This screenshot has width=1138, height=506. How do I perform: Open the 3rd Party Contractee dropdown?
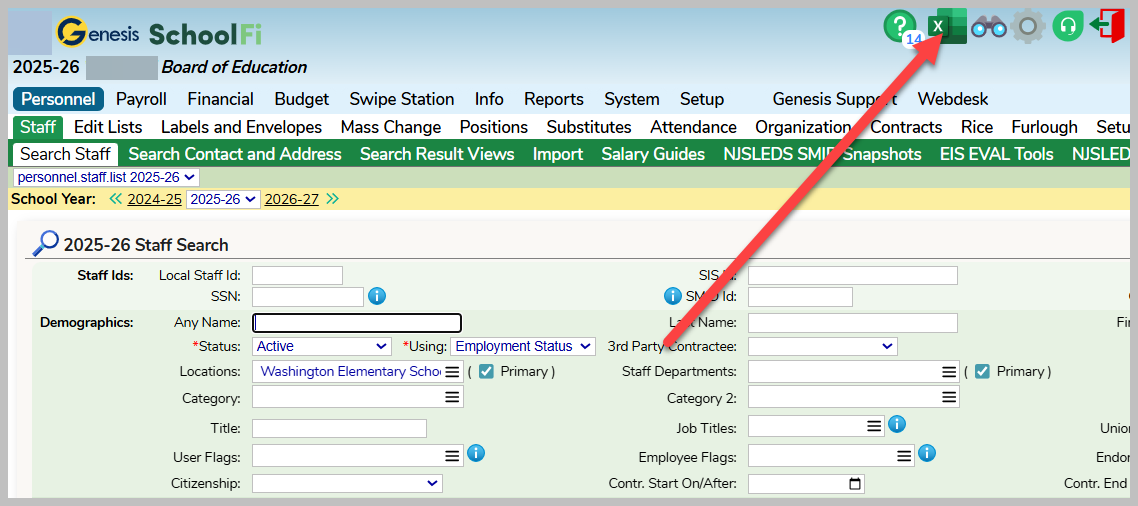click(x=822, y=346)
